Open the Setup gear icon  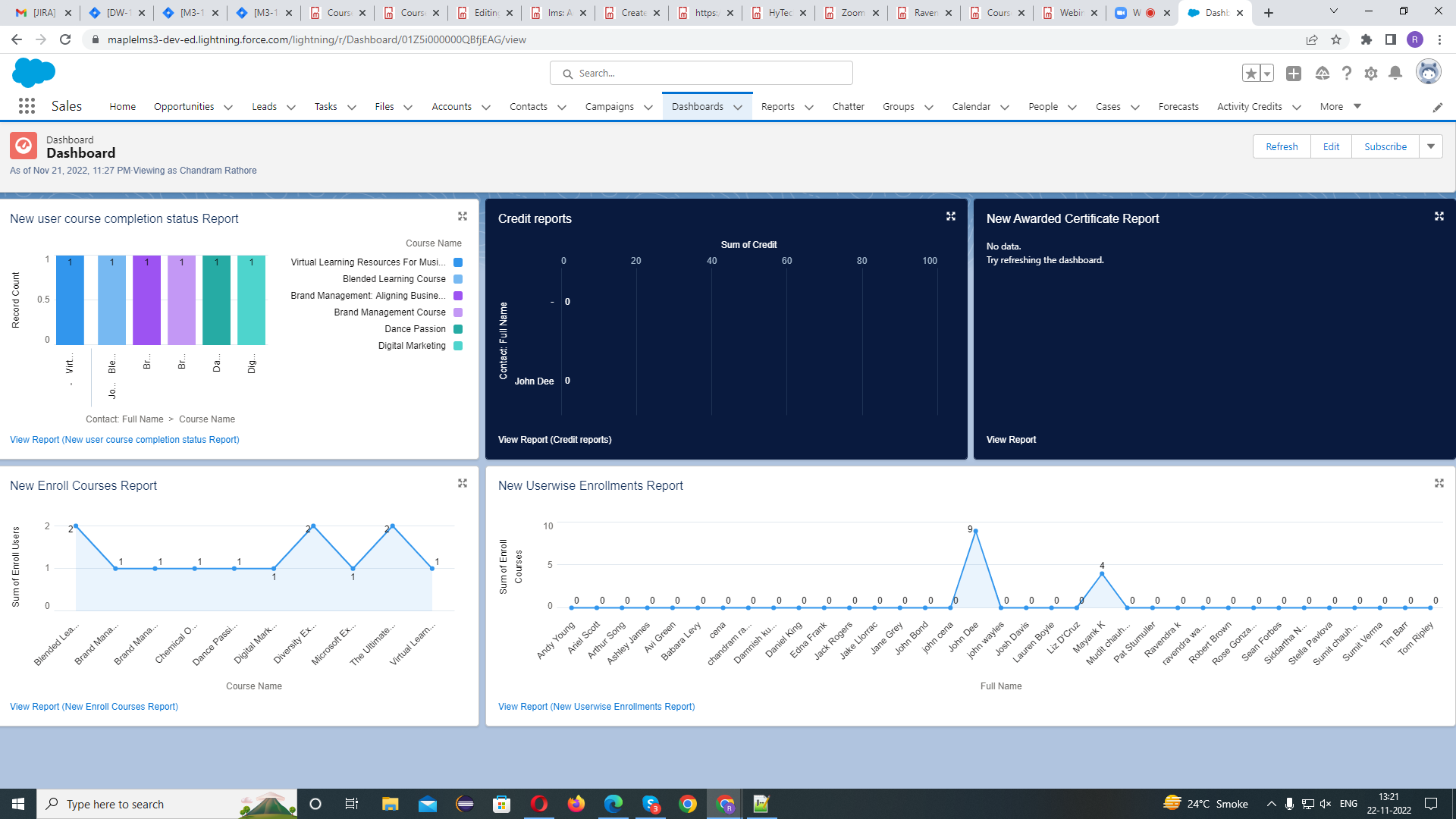pos(1371,74)
